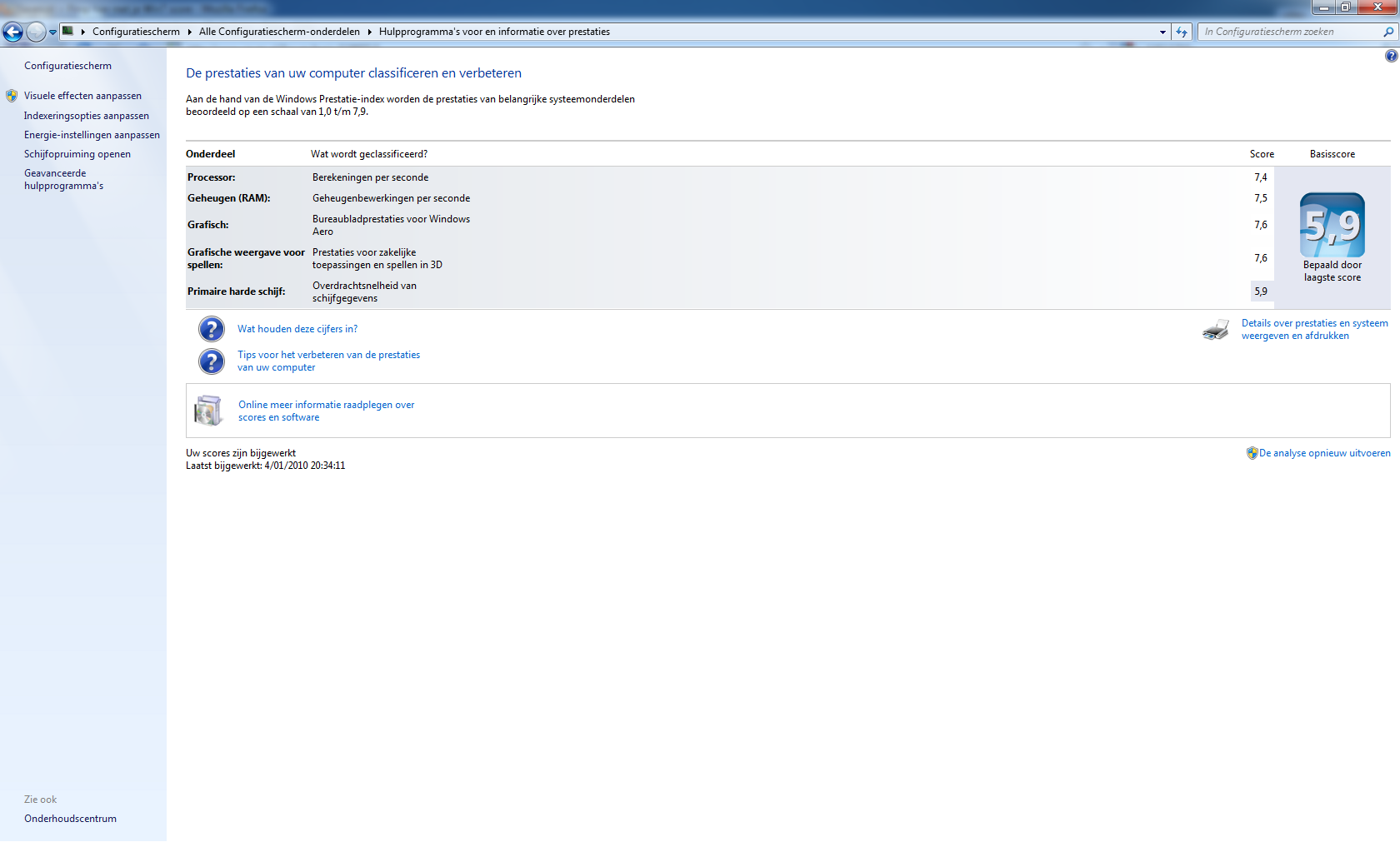Viewport: 1400px width, 842px height.
Task: Expand chevron after Alle Configuratiescherm-onderdelen
Action: pyautogui.click(x=370, y=32)
